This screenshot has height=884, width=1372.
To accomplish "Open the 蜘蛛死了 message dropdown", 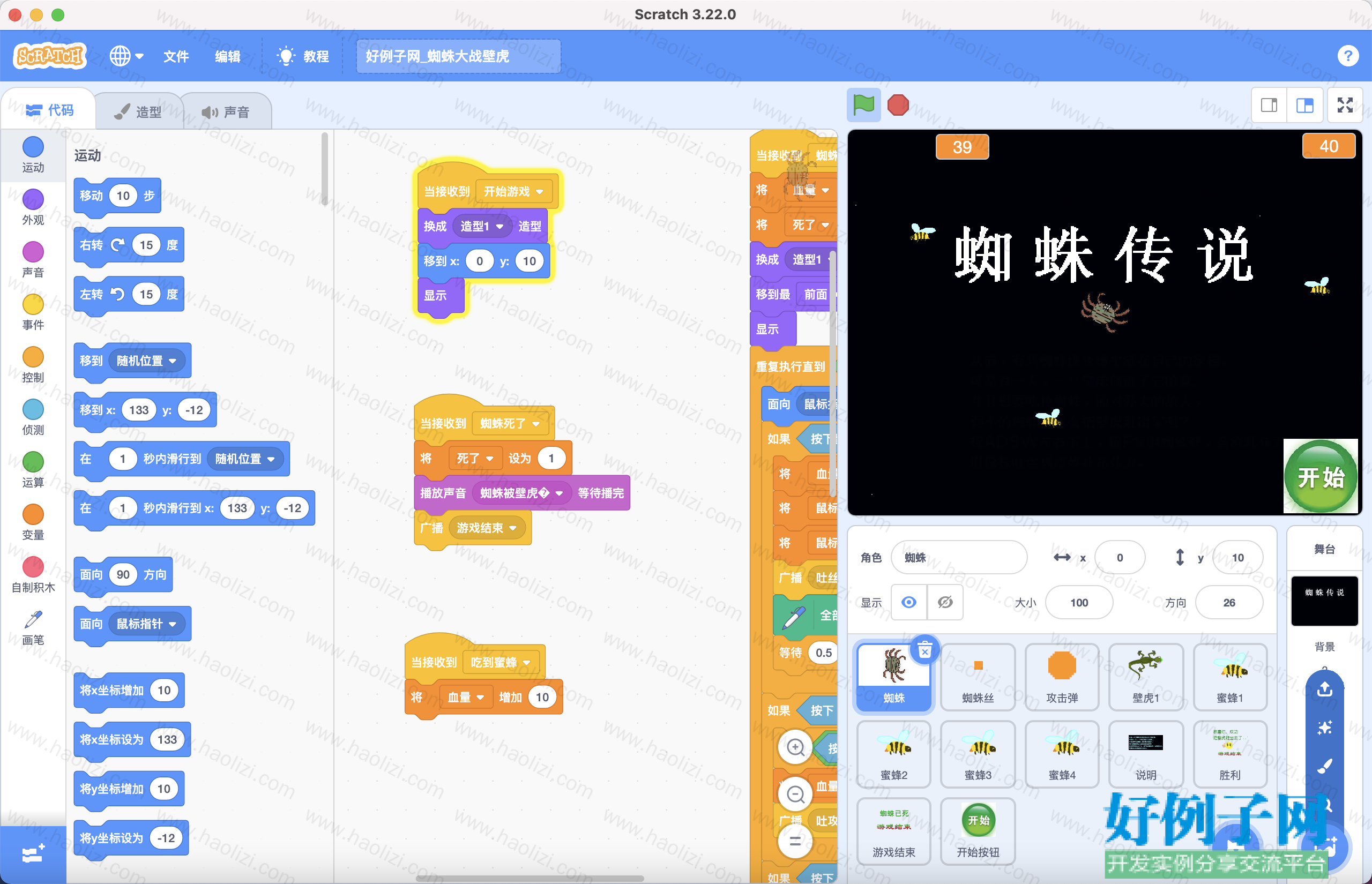I will pos(510,424).
